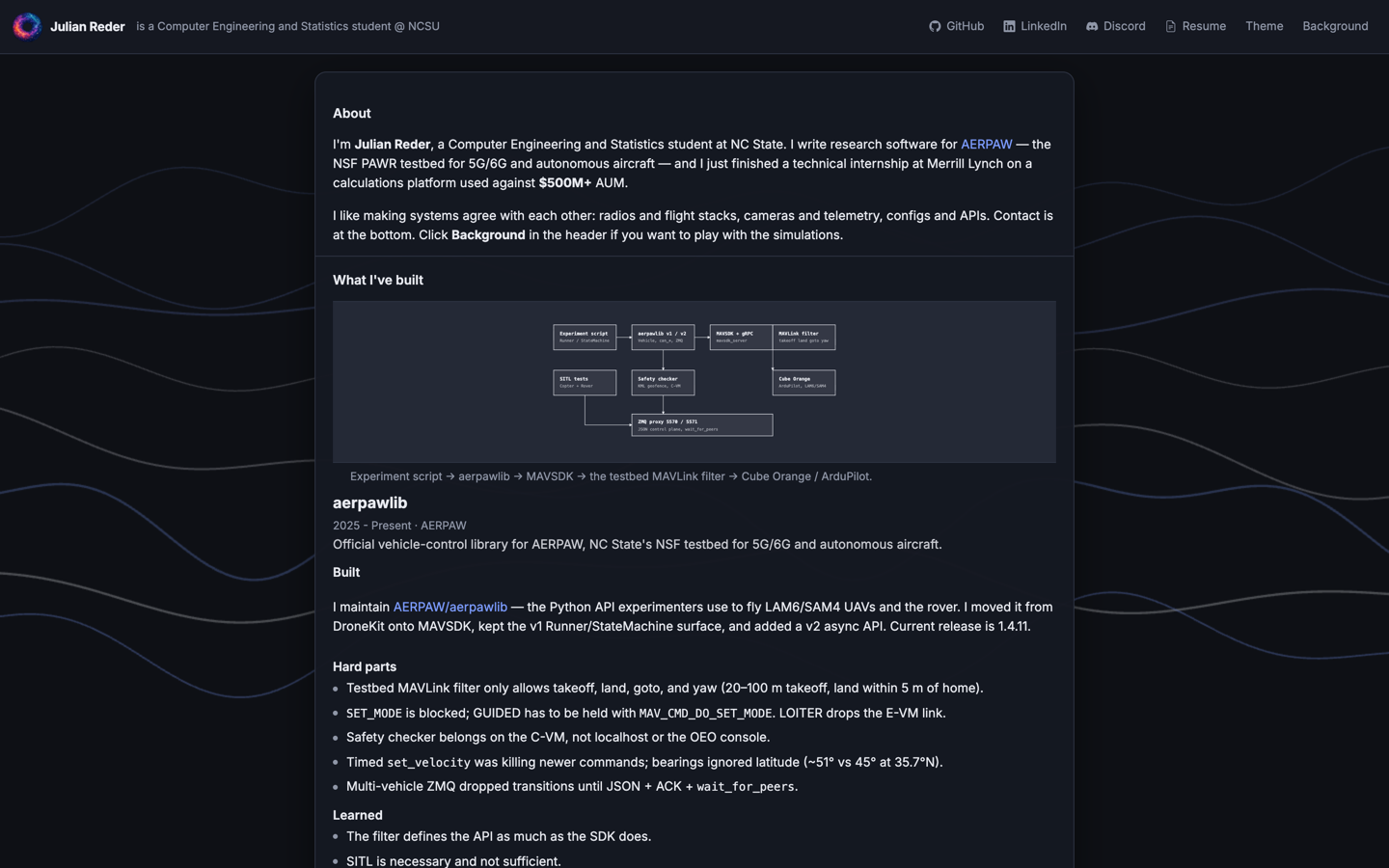
Task: Click the bullet "The filter defines the API"
Action: [x=499, y=837]
